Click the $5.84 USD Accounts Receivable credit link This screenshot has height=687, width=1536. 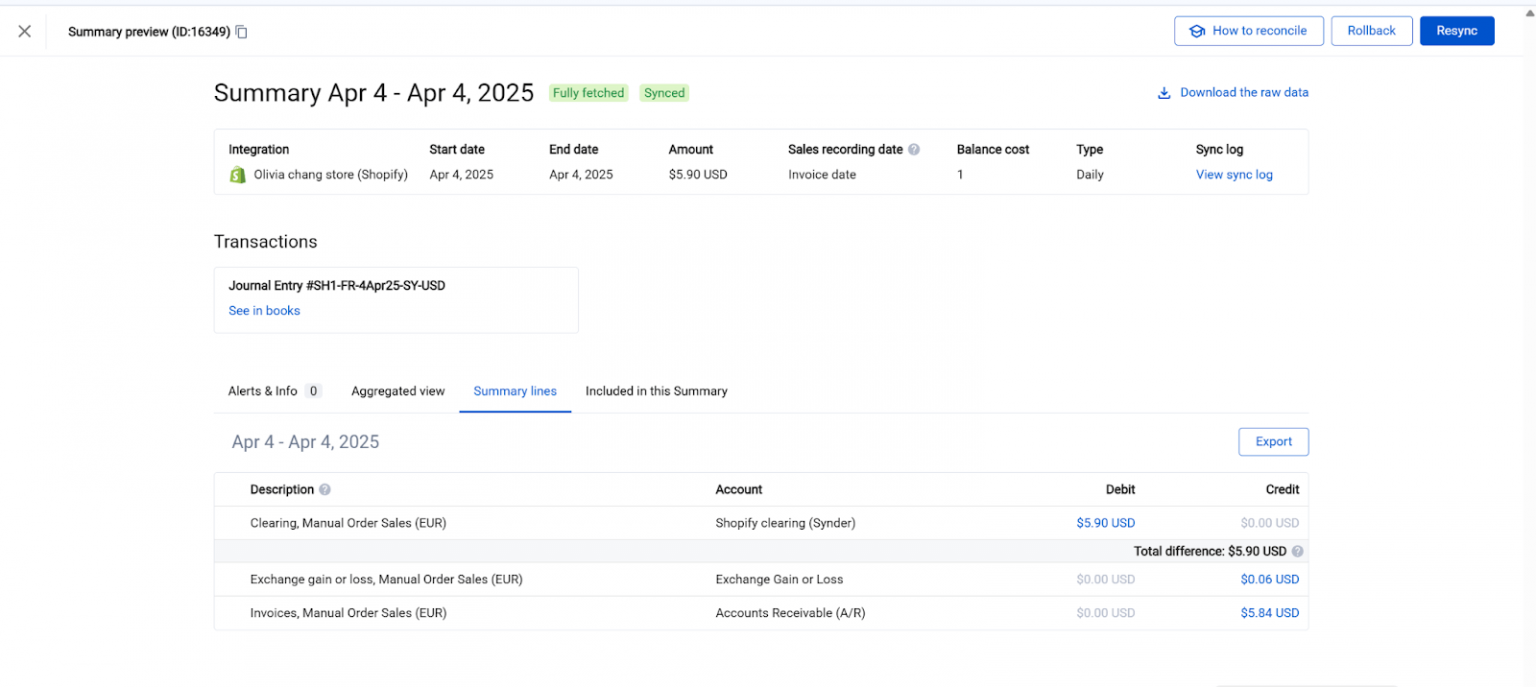coord(1270,613)
